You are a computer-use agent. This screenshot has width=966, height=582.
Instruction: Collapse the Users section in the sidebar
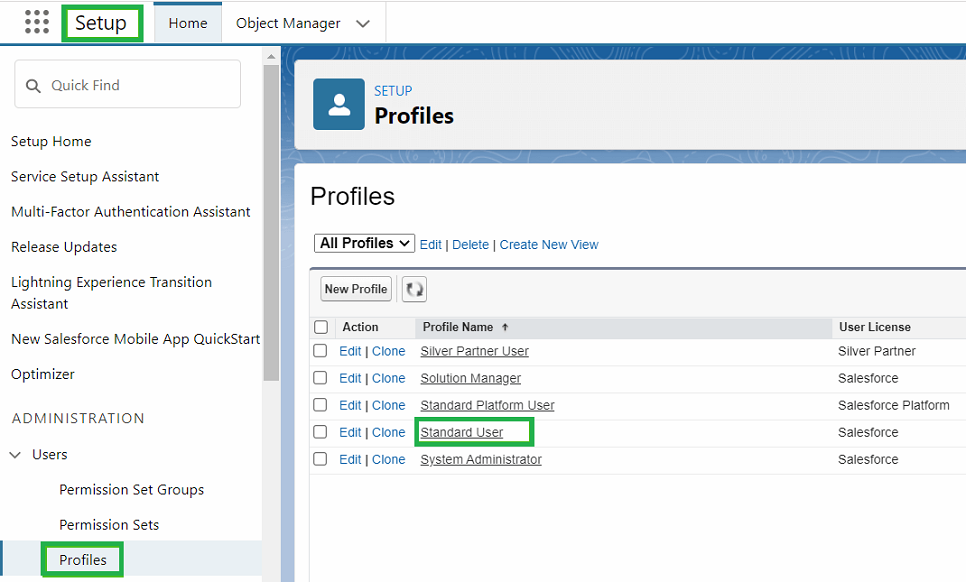16,454
